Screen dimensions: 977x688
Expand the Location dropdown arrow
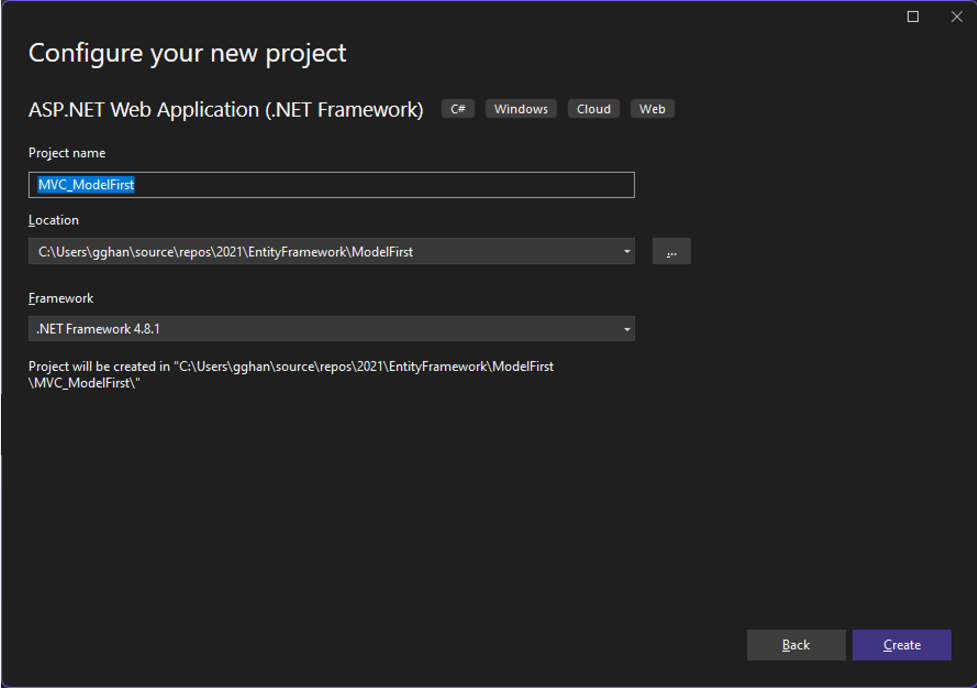(627, 251)
